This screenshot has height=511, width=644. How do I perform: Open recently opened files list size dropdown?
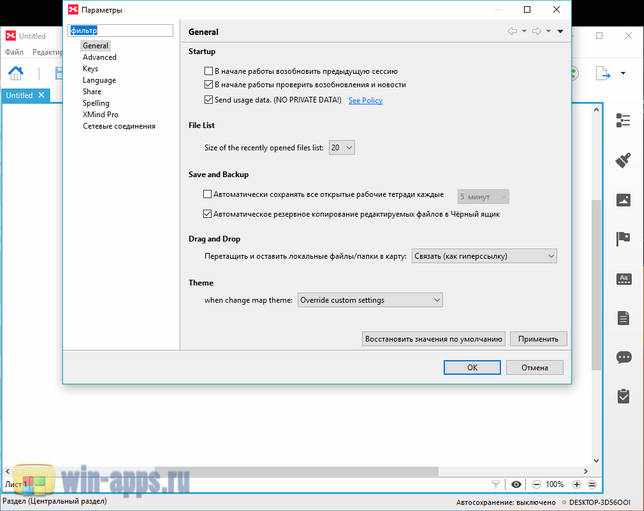(342, 148)
